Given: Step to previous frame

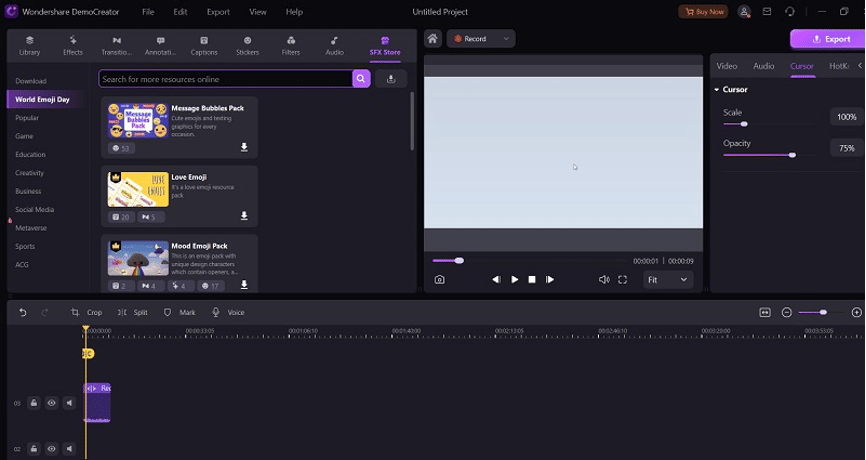Looking at the screenshot, I should click(497, 280).
